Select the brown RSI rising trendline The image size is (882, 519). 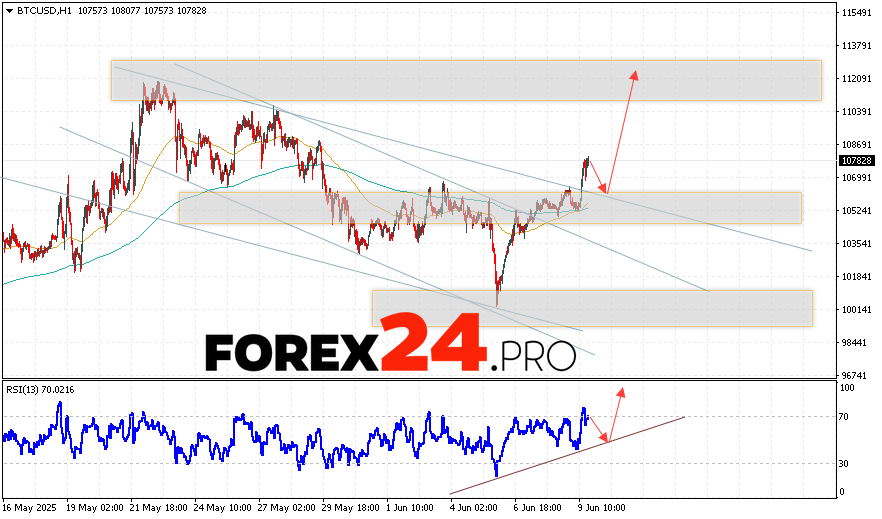(x=568, y=455)
